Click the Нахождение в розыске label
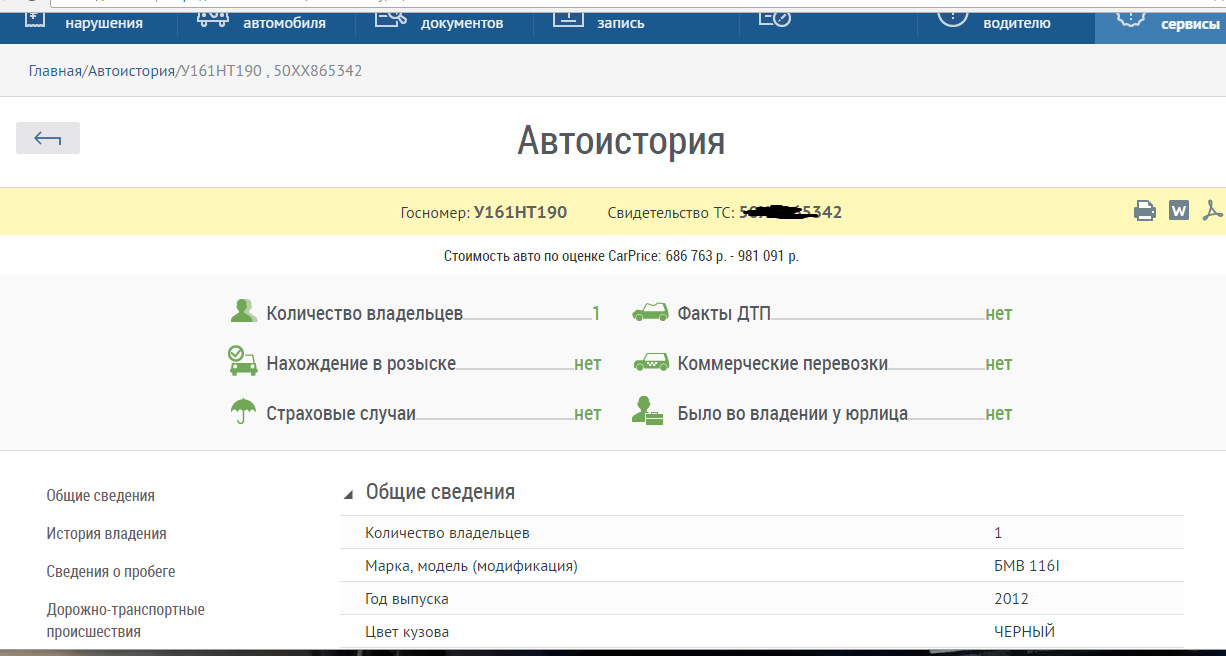The height and width of the screenshot is (656, 1226). 361,363
